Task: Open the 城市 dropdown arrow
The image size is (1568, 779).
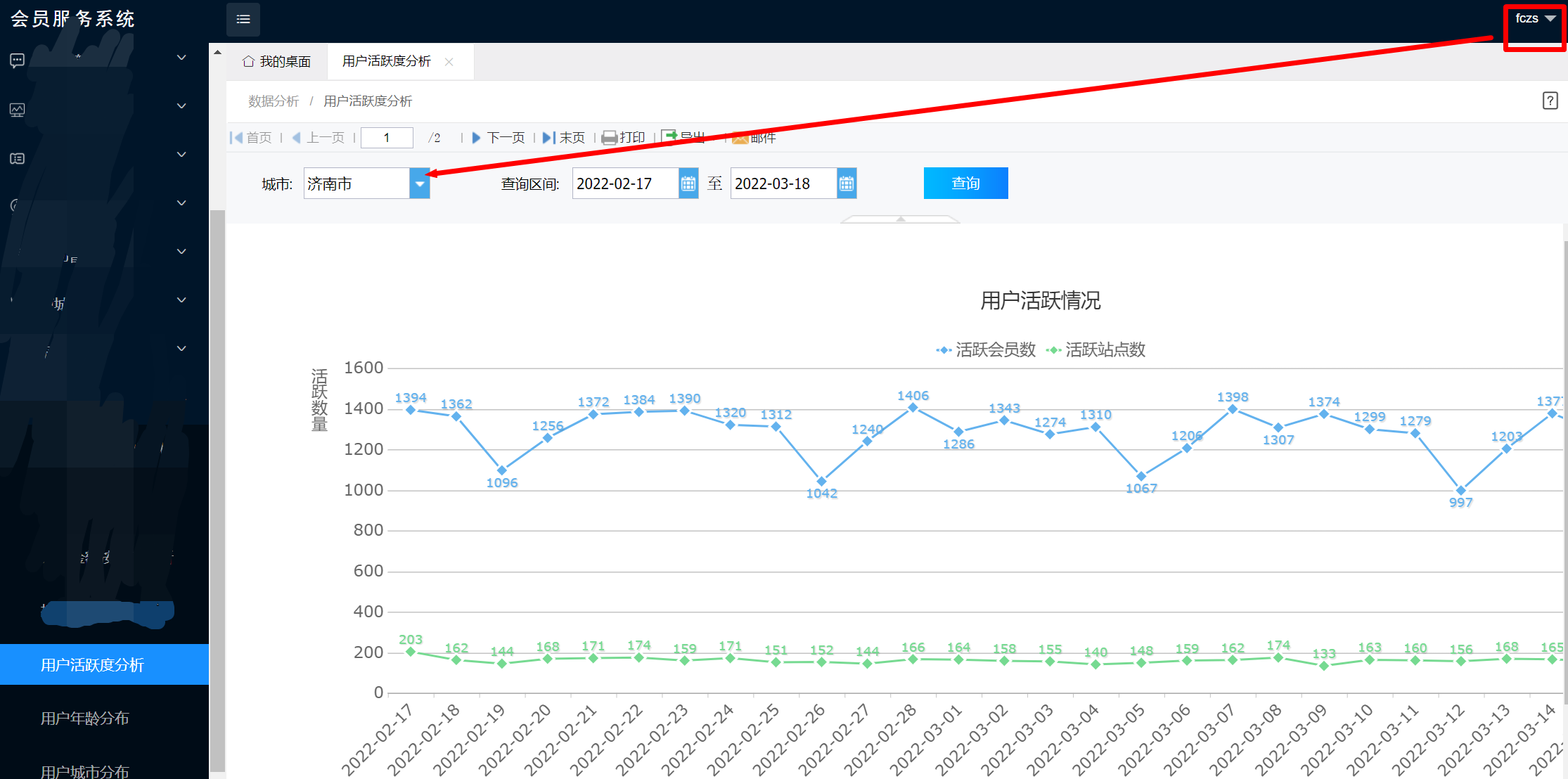Action: click(x=420, y=184)
